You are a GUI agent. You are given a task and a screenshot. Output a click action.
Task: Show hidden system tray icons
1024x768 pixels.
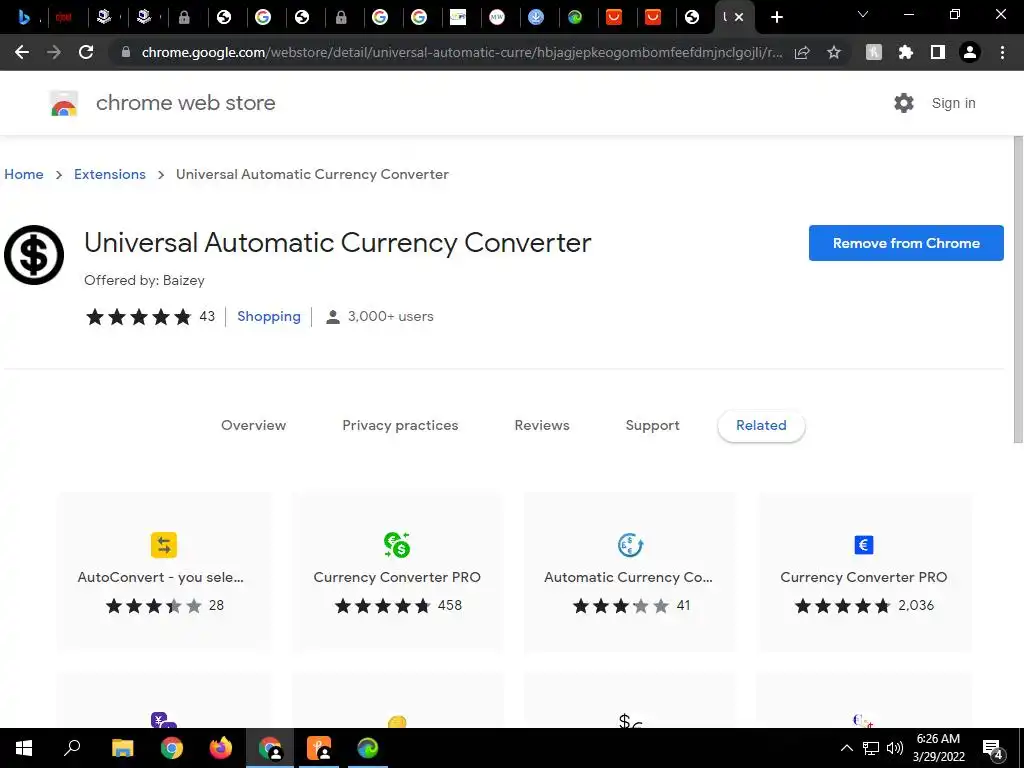[846, 748]
